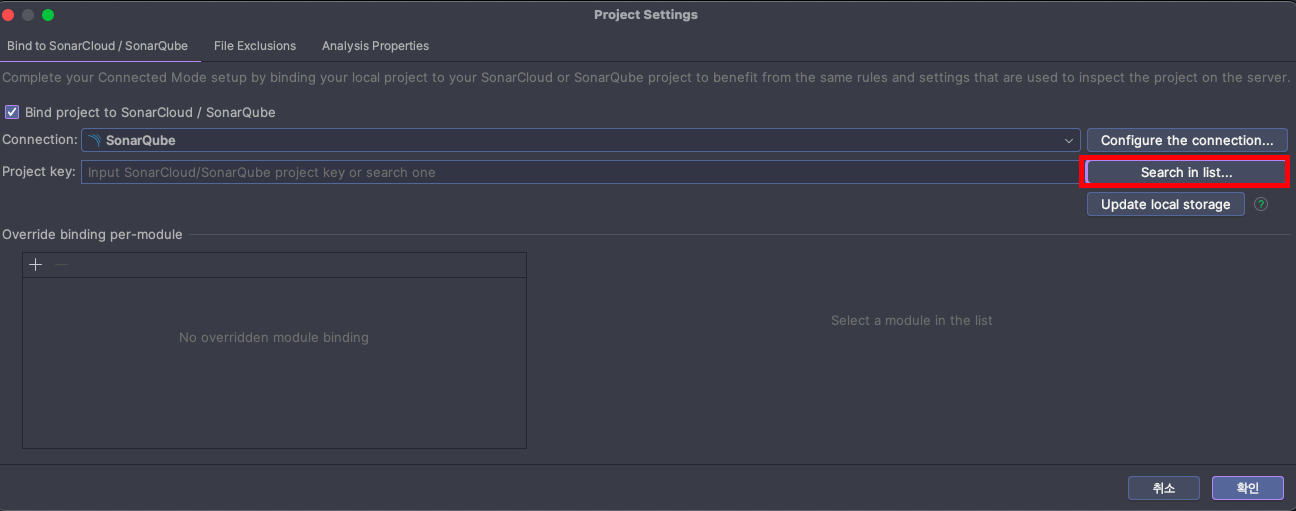This screenshot has height=511, width=1296.
Task: Confirm with the 확인 button
Action: (1247, 488)
